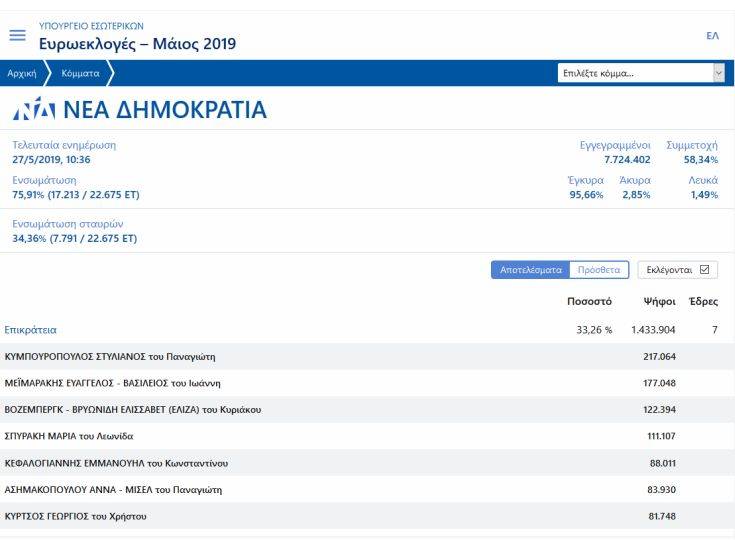
Task: Click the Ευρωεκλογές – Μάιος 2019 title
Action: 138,45
